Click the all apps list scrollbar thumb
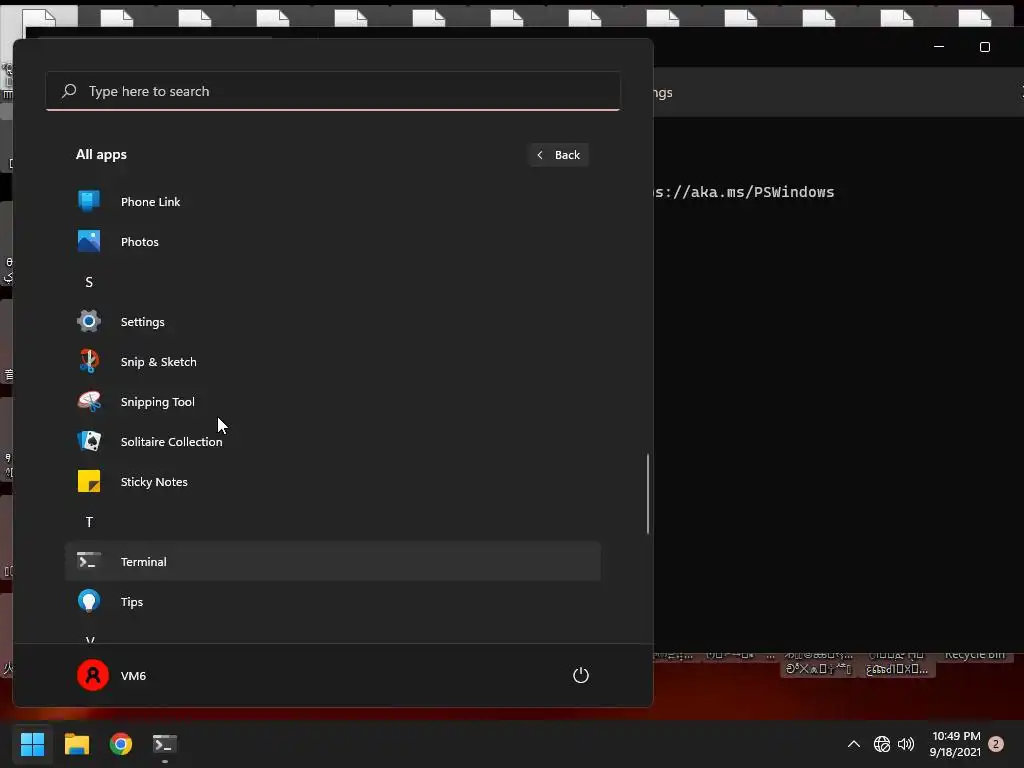Viewport: 1024px width, 768px height. (648, 494)
